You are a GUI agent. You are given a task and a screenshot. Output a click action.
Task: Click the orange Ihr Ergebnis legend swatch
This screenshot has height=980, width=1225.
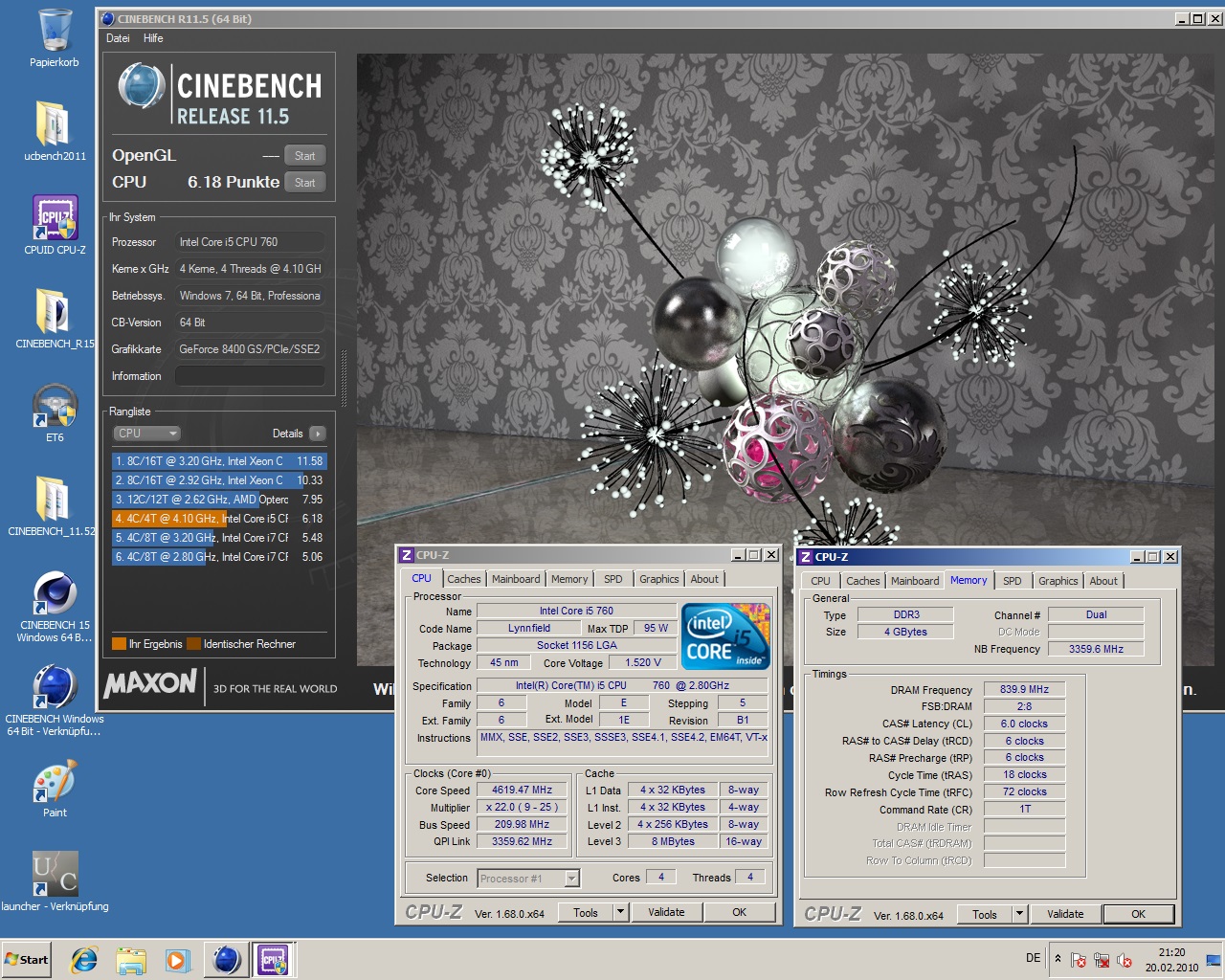click(x=119, y=644)
